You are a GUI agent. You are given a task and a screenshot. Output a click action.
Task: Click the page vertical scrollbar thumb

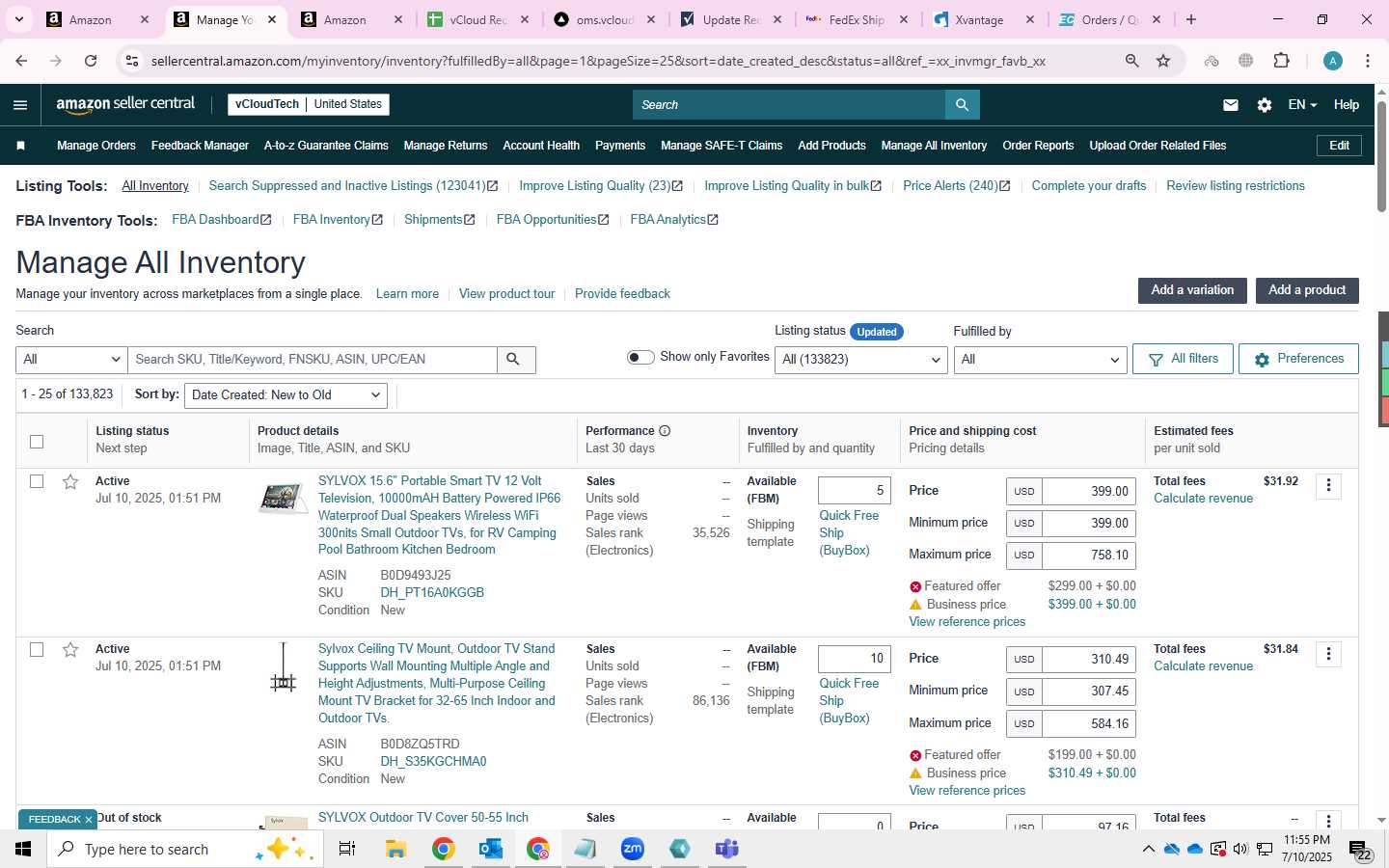click(x=1381, y=154)
